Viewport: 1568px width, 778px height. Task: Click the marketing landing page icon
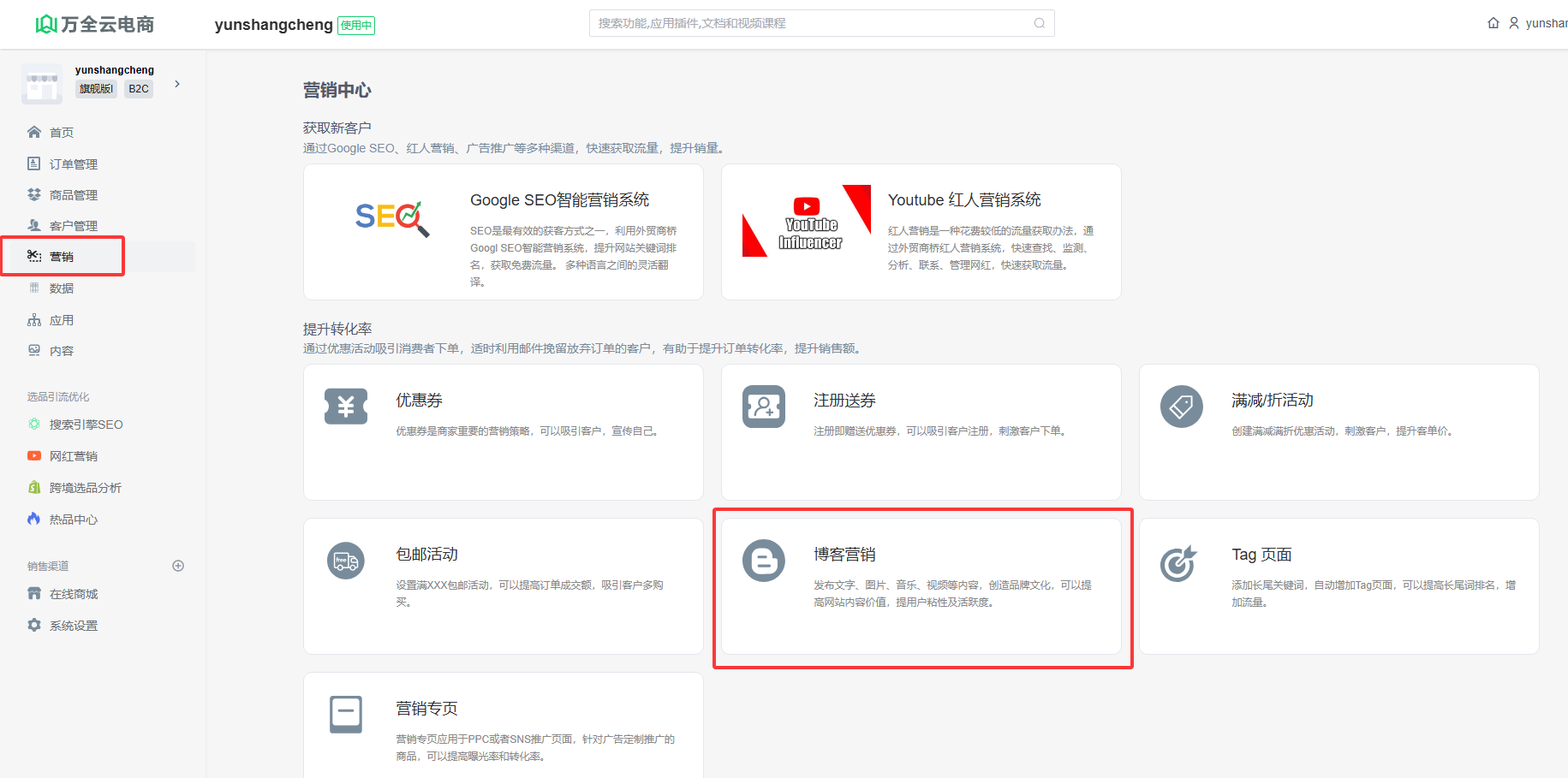point(346,715)
